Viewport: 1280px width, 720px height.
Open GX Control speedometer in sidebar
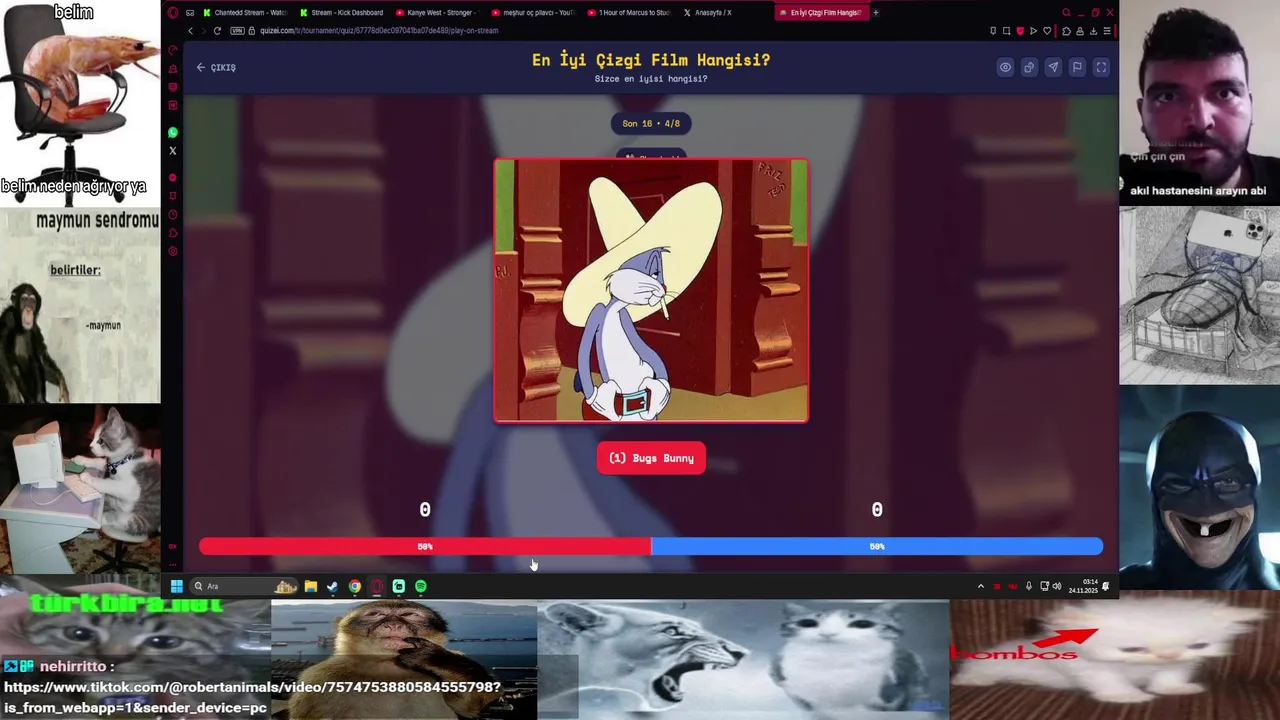click(173, 50)
